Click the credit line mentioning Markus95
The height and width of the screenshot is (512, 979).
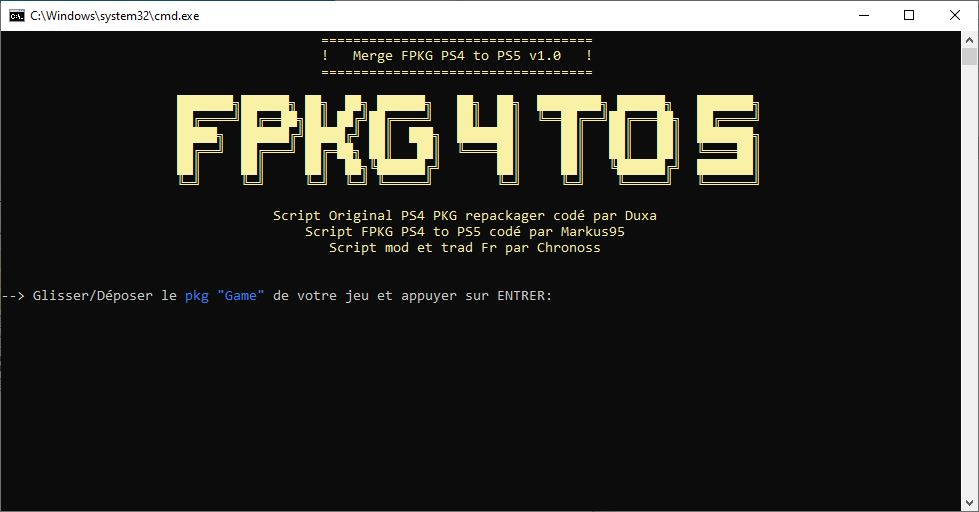coord(464,231)
